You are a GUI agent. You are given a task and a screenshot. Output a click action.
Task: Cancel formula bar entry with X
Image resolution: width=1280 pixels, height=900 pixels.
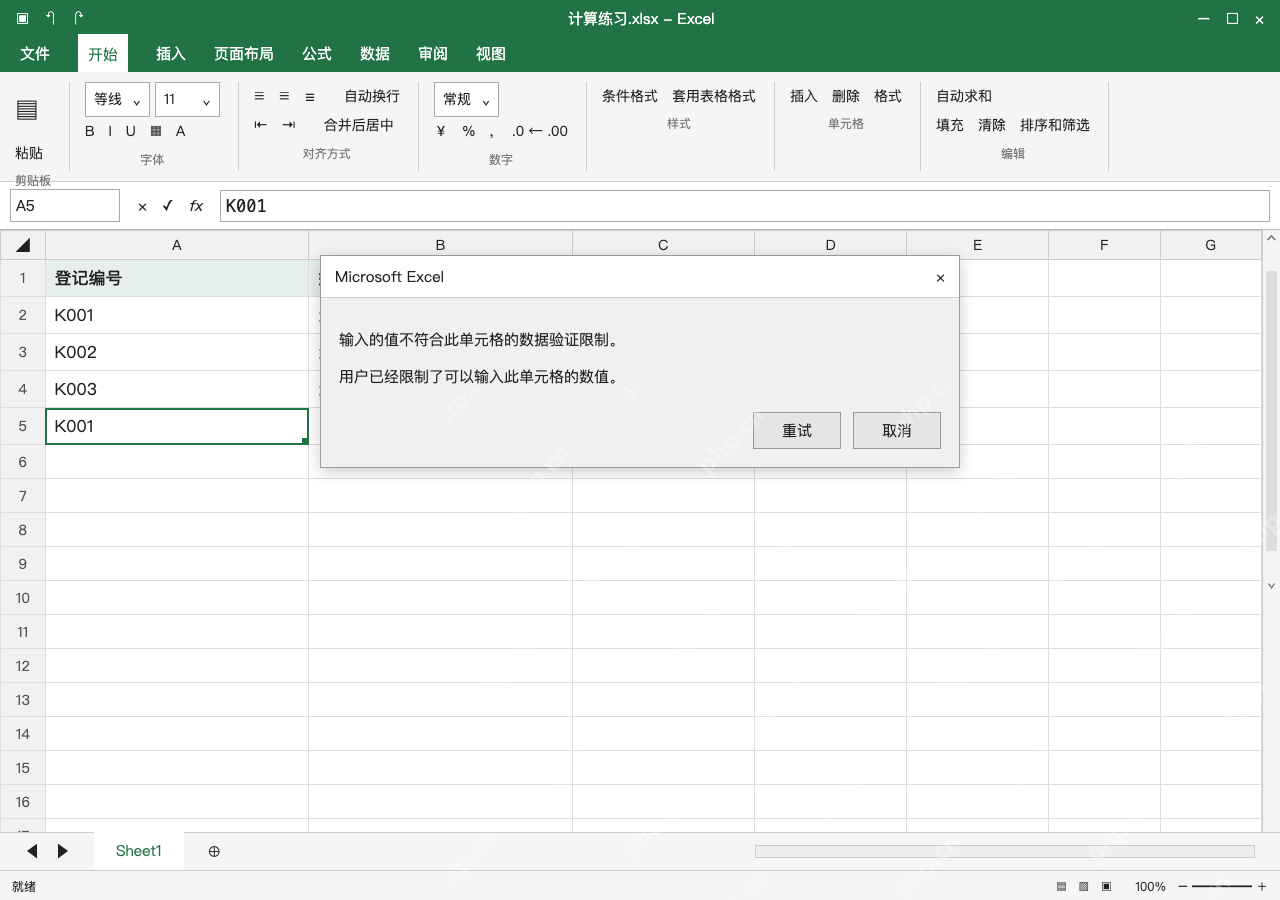(142, 206)
